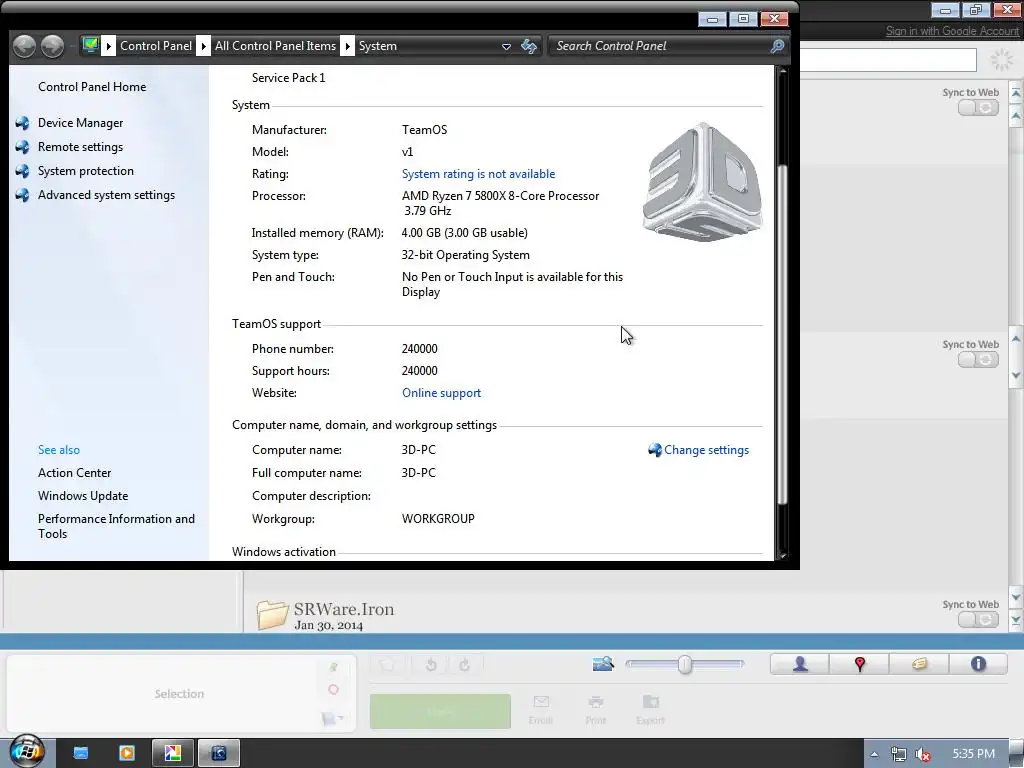Rotate counter-clockwise in Picasa toolbar
Viewport: 1024px width, 768px height.
[431, 665]
